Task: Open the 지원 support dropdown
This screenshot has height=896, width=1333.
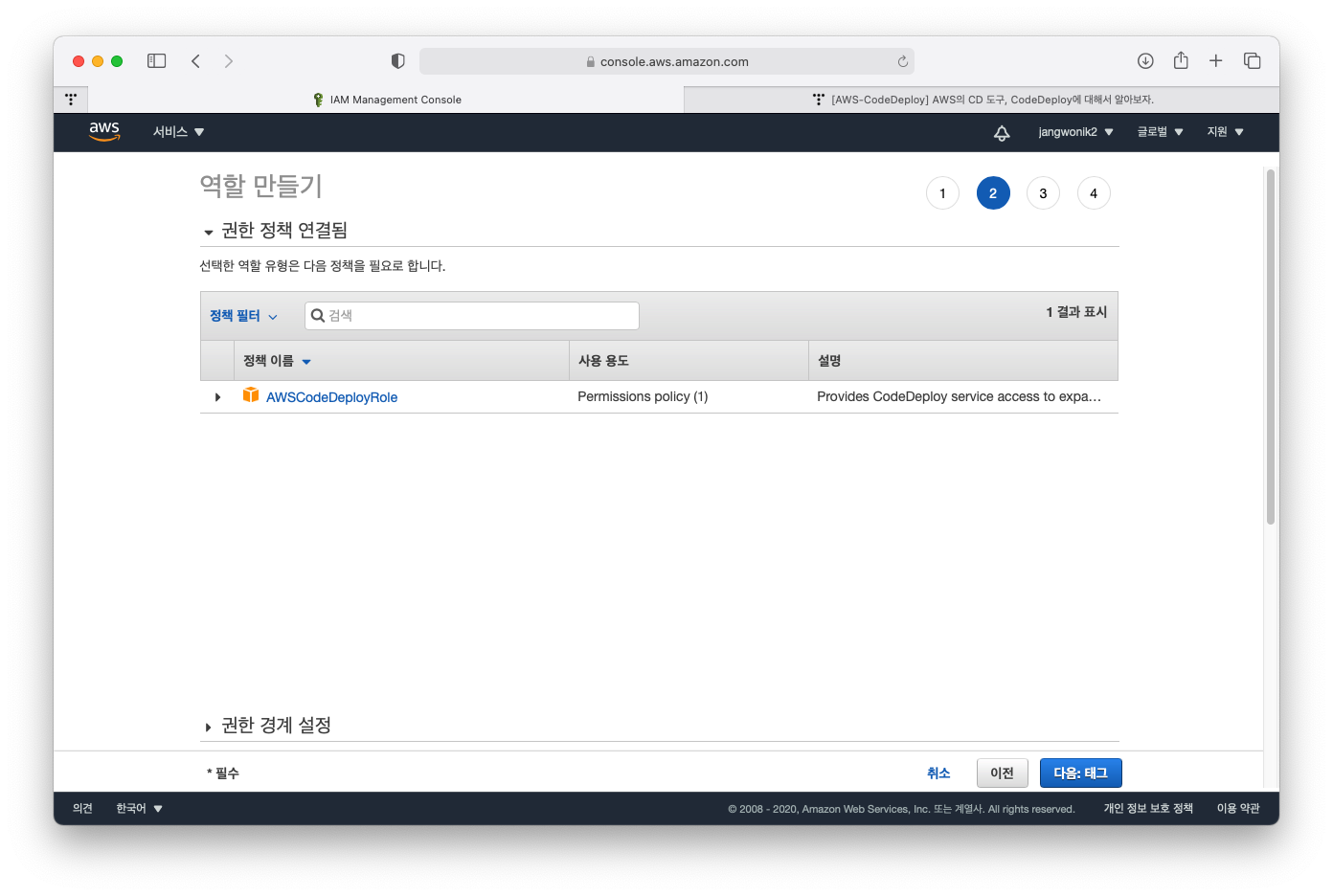Action: (1225, 132)
